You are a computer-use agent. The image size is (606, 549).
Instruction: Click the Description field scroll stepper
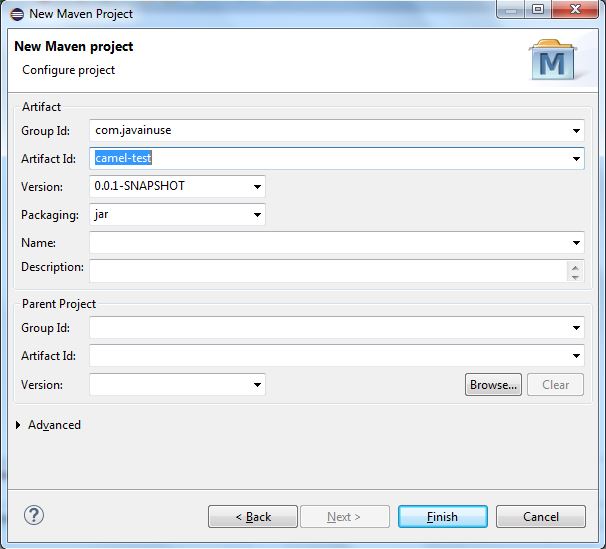pyautogui.click(x=575, y=271)
